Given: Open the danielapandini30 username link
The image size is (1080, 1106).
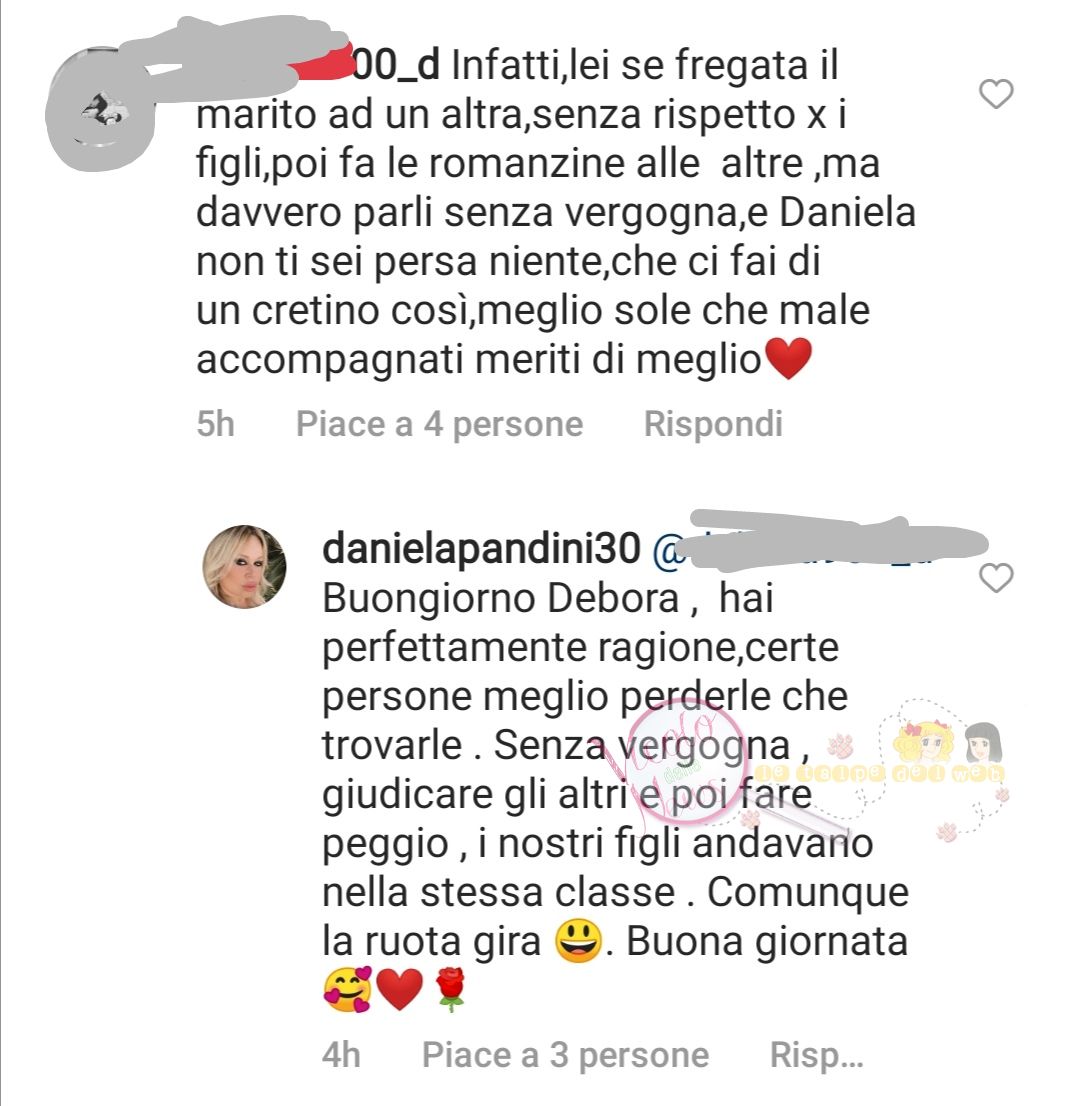Looking at the screenshot, I should pos(481,549).
